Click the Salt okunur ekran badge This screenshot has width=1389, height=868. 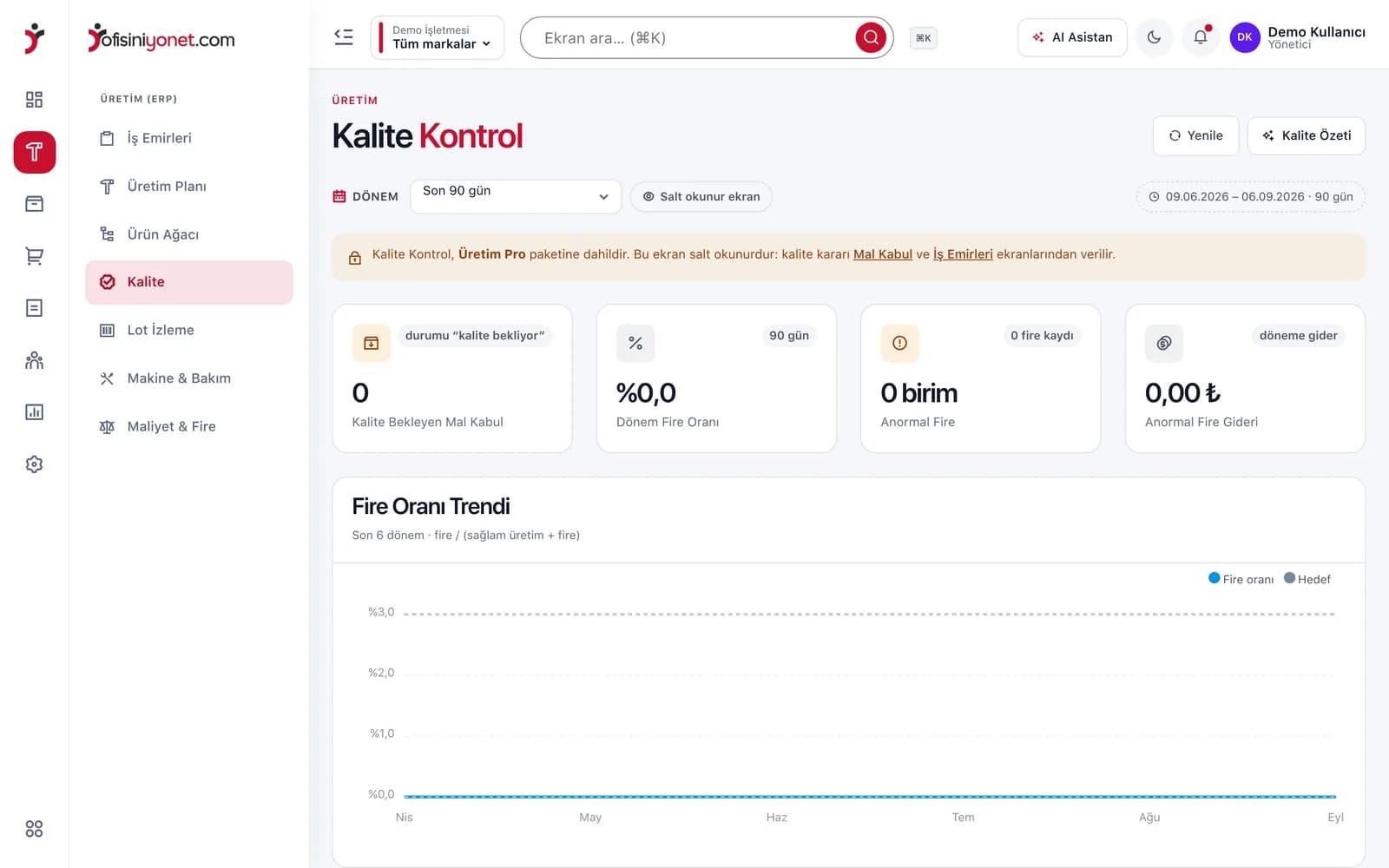701,196
